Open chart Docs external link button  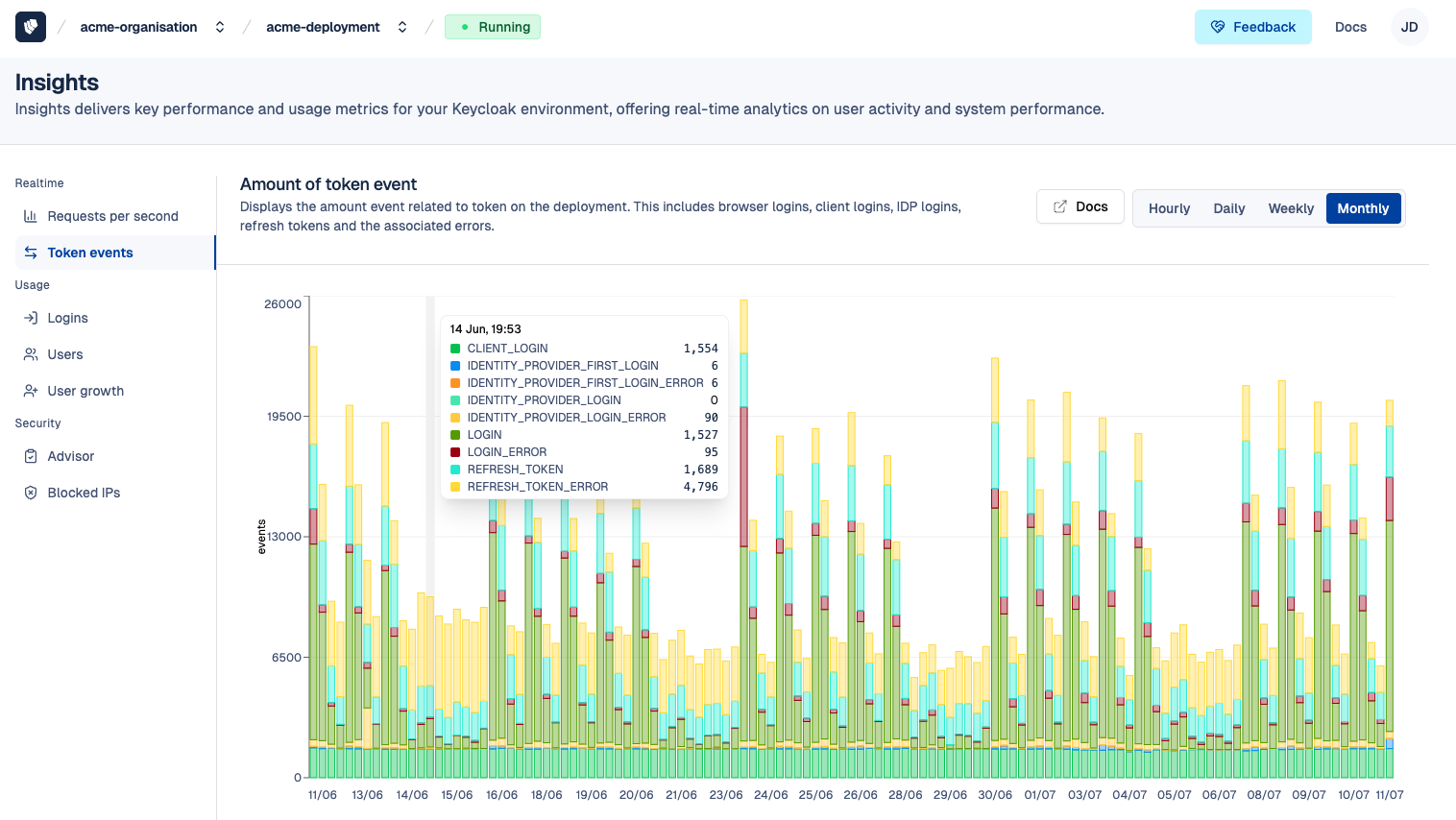click(1080, 206)
